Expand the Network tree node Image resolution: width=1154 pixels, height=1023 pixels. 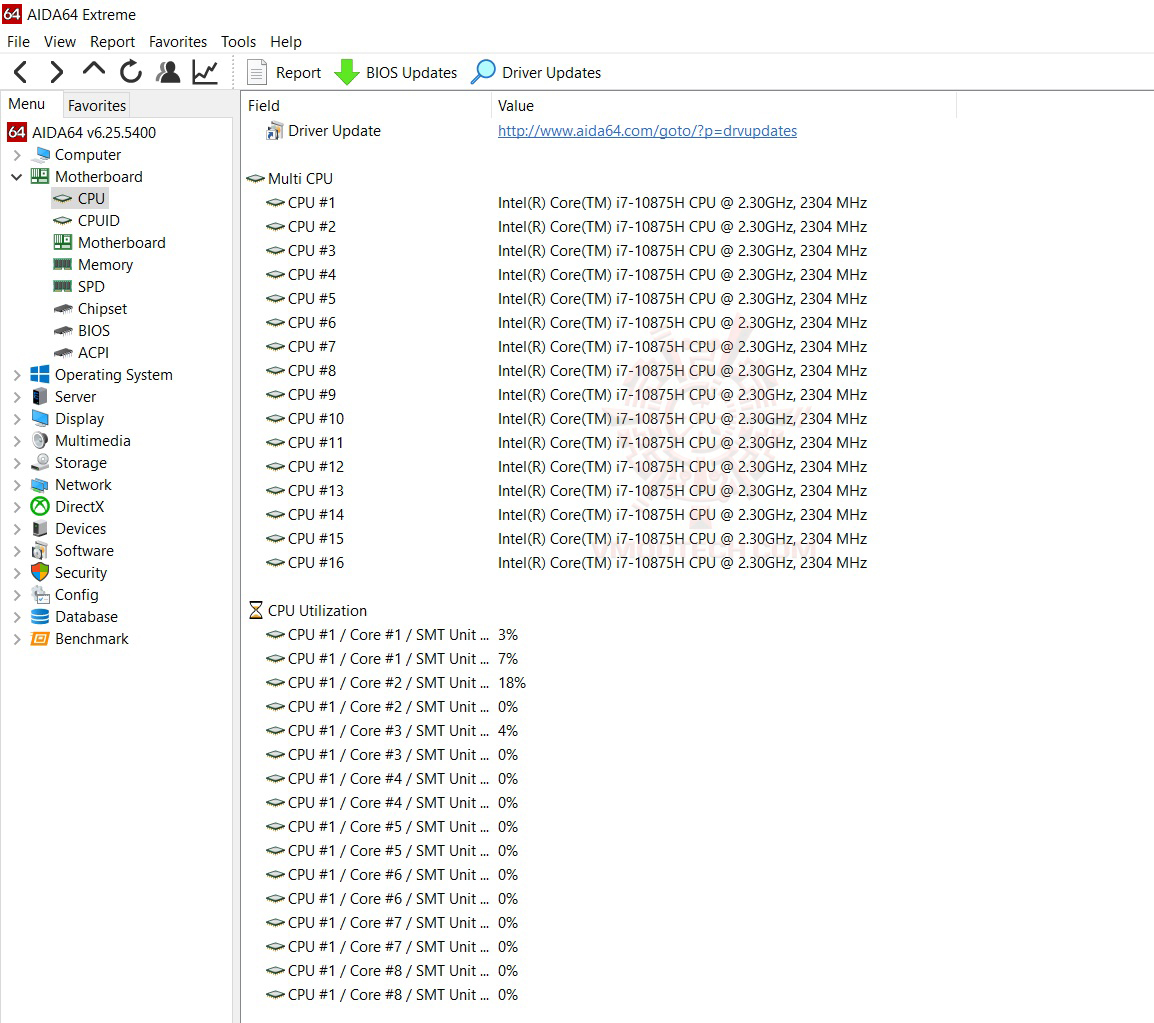pyautogui.click(x=17, y=486)
